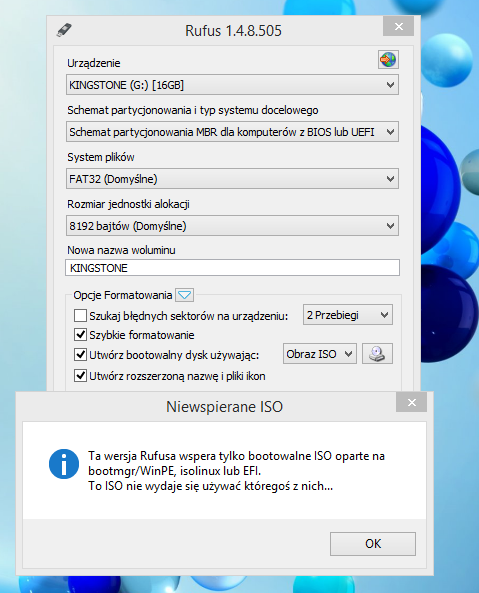This screenshot has width=479, height=593.
Task: Open the Obraz ISO type dropdown
Action: (x=320, y=354)
